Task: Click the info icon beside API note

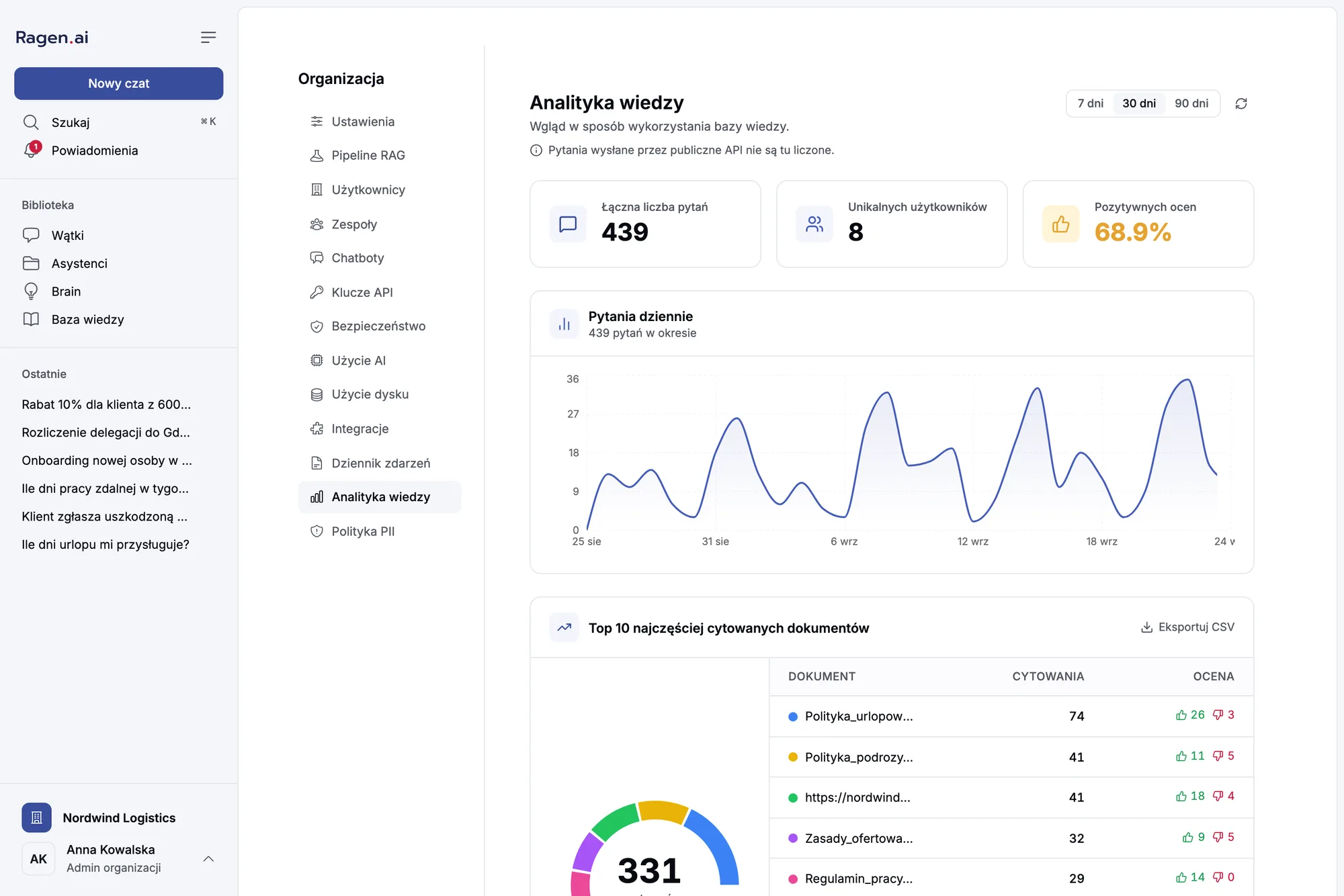Action: pyautogui.click(x=536, y=150)
